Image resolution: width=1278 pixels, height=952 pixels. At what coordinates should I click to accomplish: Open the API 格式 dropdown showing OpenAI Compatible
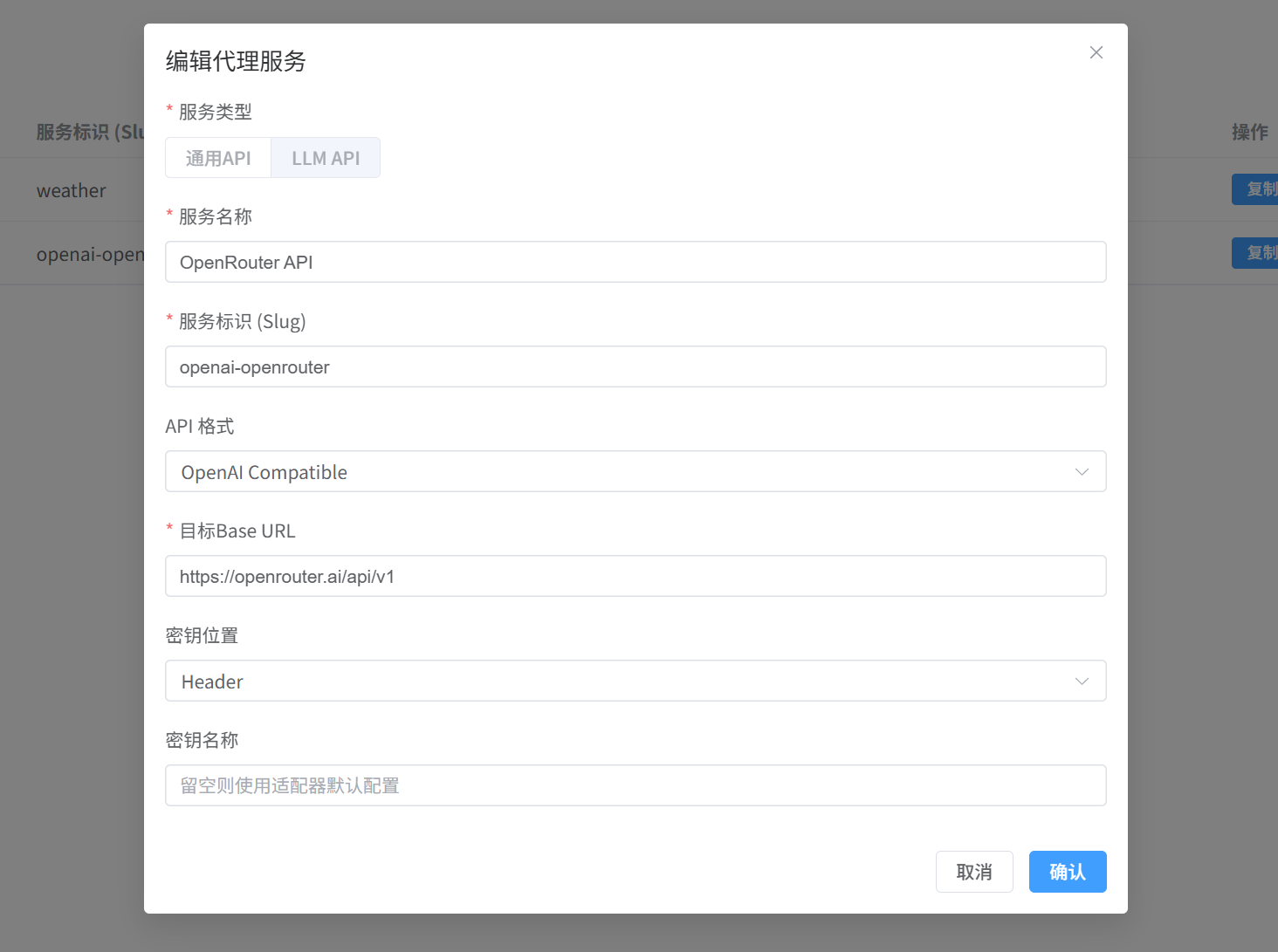tap(620, 471)
